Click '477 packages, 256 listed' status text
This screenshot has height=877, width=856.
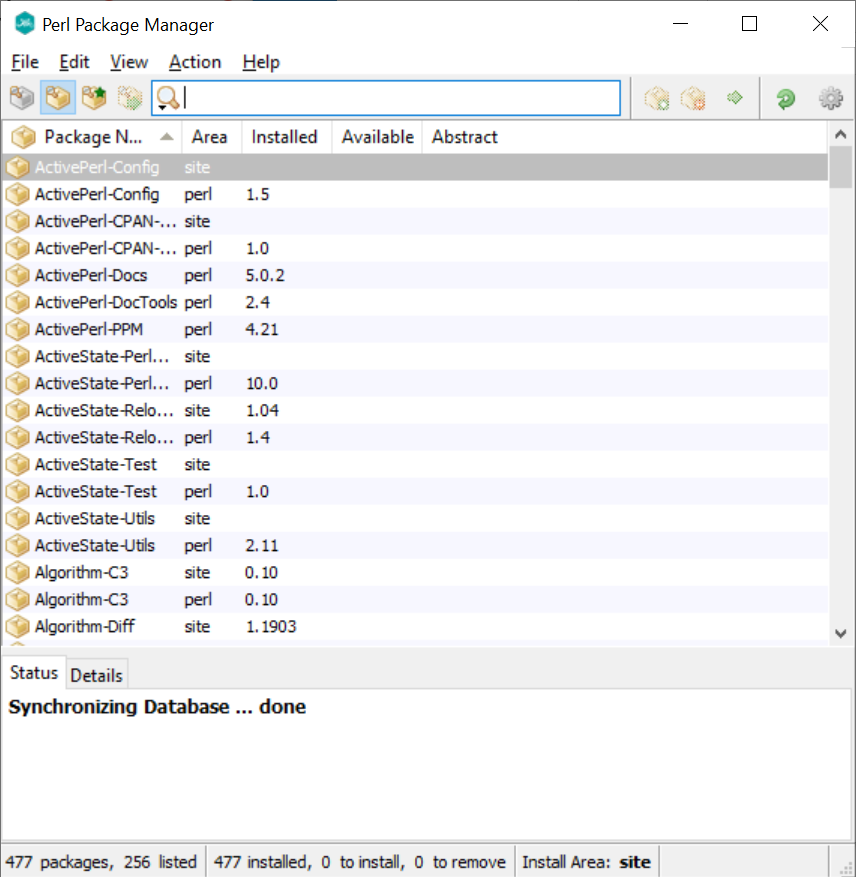pos(101,862)
